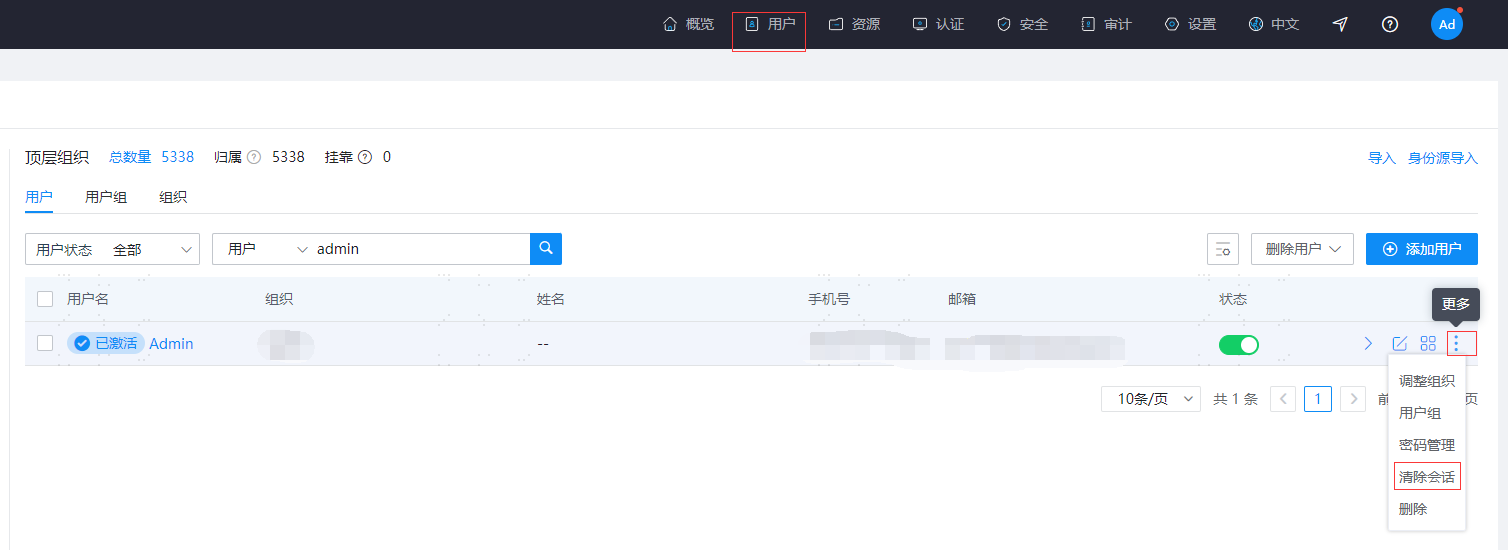
Task: Click the edit icon for Admin
Action: (x=1400, y=344)
